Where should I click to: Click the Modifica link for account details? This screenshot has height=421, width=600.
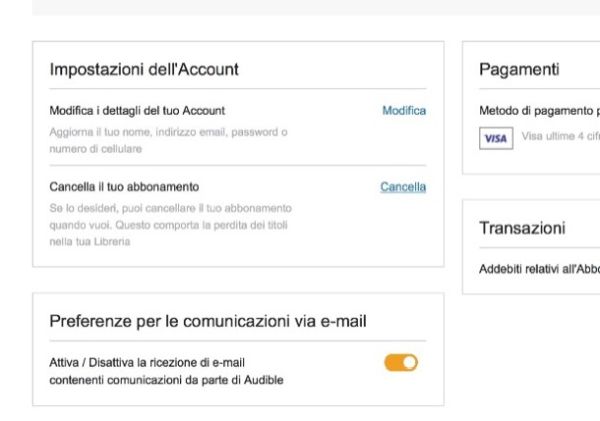[404, 110]
